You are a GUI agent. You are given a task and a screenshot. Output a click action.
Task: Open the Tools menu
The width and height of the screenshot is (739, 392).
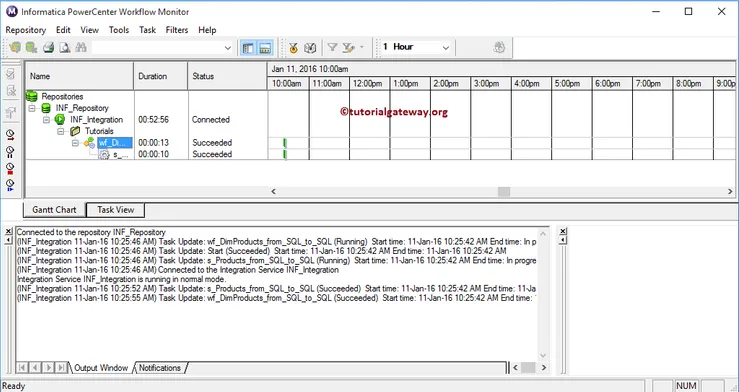click(x=119, y=30)
